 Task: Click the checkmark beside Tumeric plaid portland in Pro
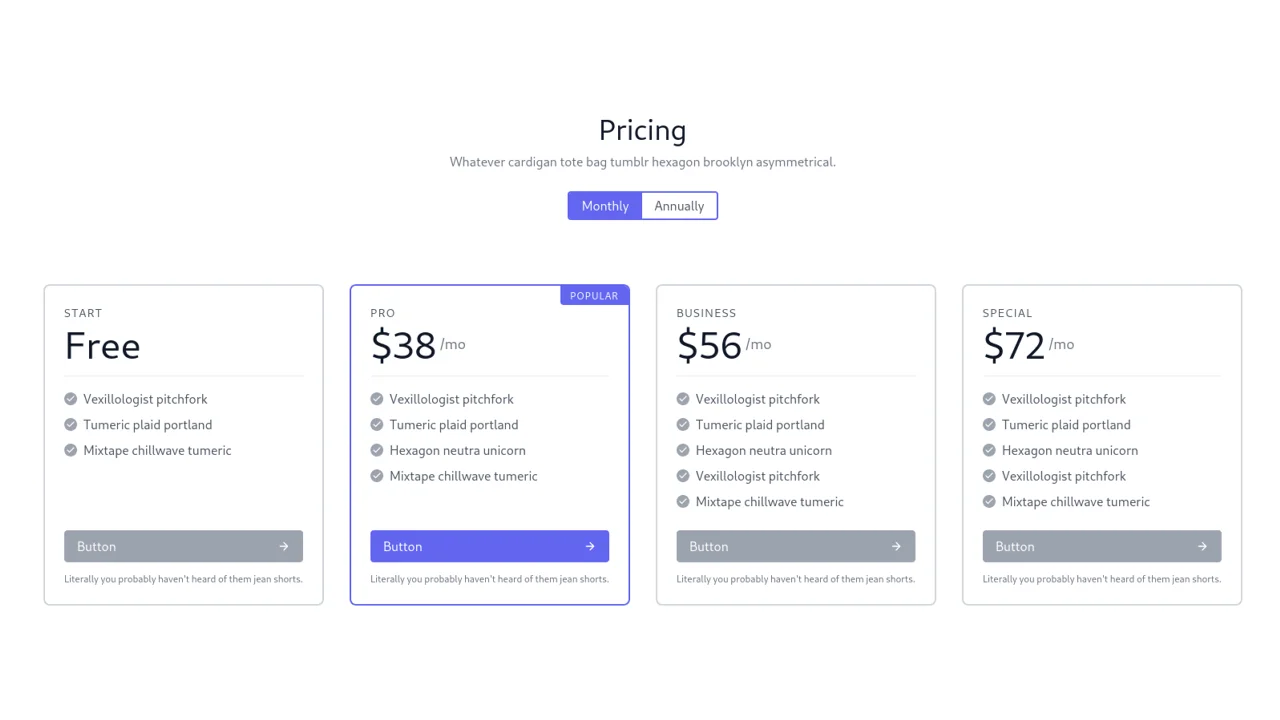coord(376,425)
